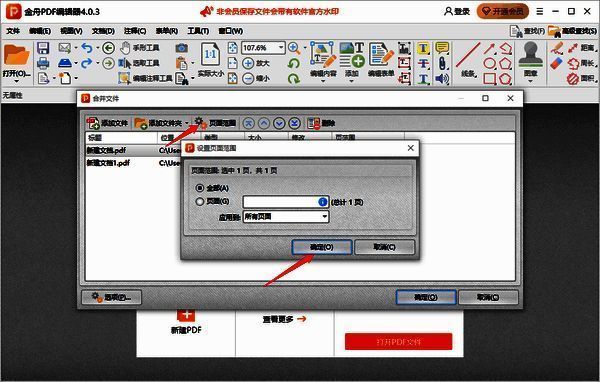Image resolution: width=600 pixels, height=382 pixels.
Task: Select the hand tool 手形工具
Action: (139, 48)
